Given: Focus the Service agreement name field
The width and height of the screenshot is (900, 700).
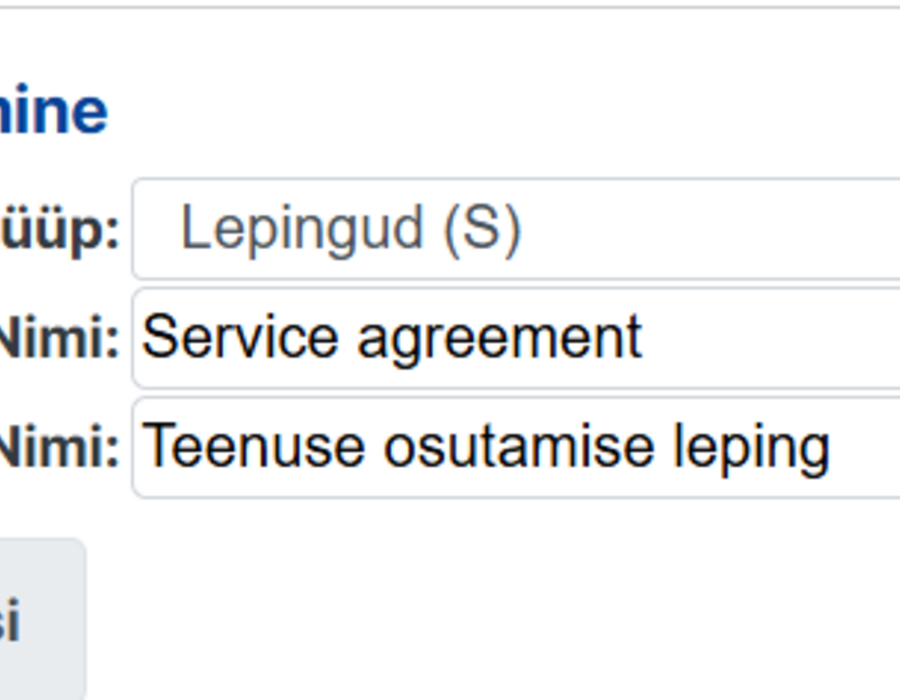Looking at the screenshot, I should coord(515,339).
